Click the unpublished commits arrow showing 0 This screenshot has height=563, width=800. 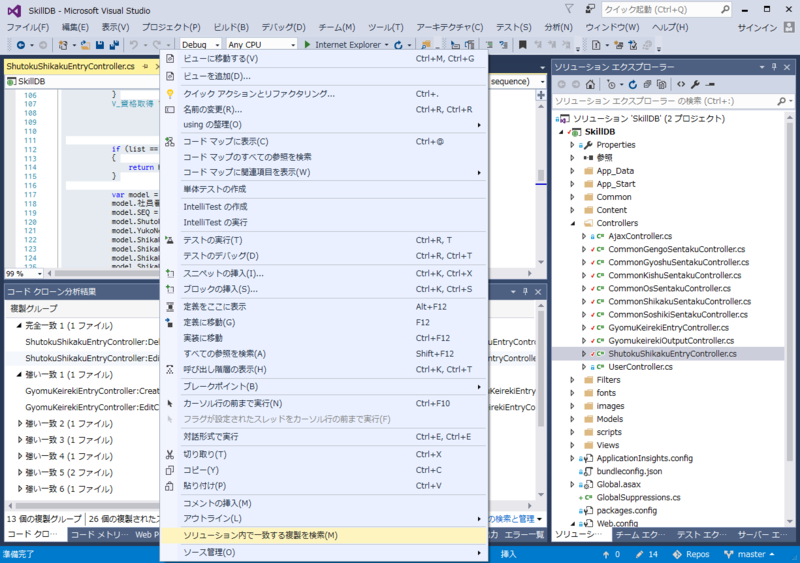(x=611, y=554)
